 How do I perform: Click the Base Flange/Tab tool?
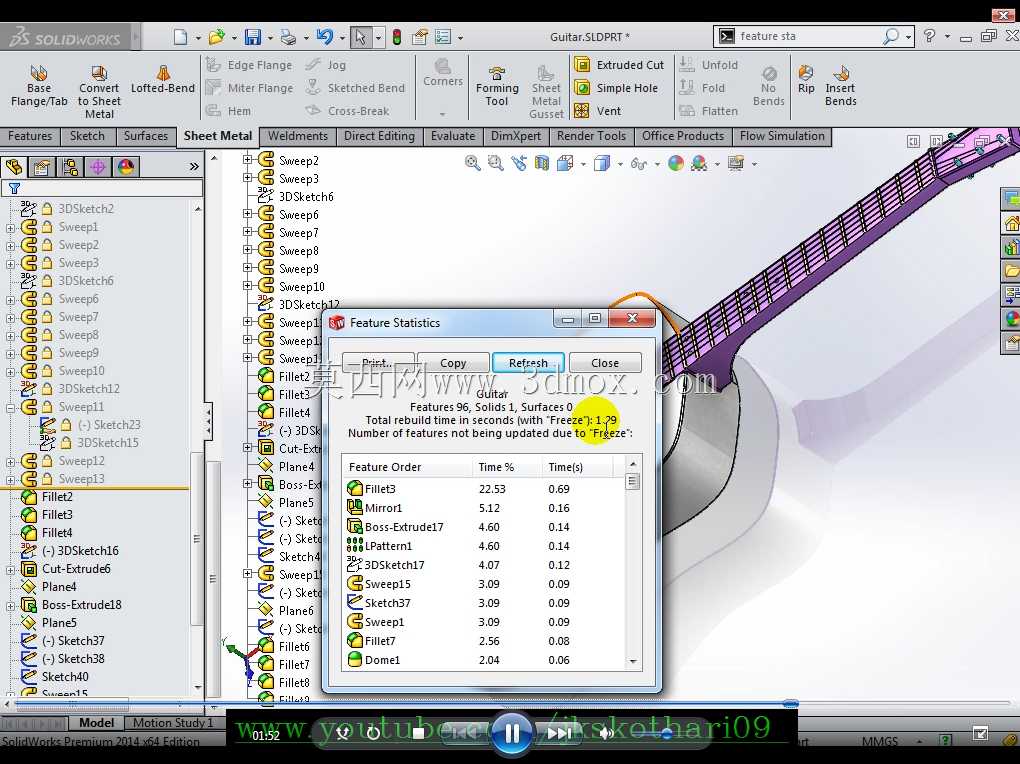tap(39, 87)
